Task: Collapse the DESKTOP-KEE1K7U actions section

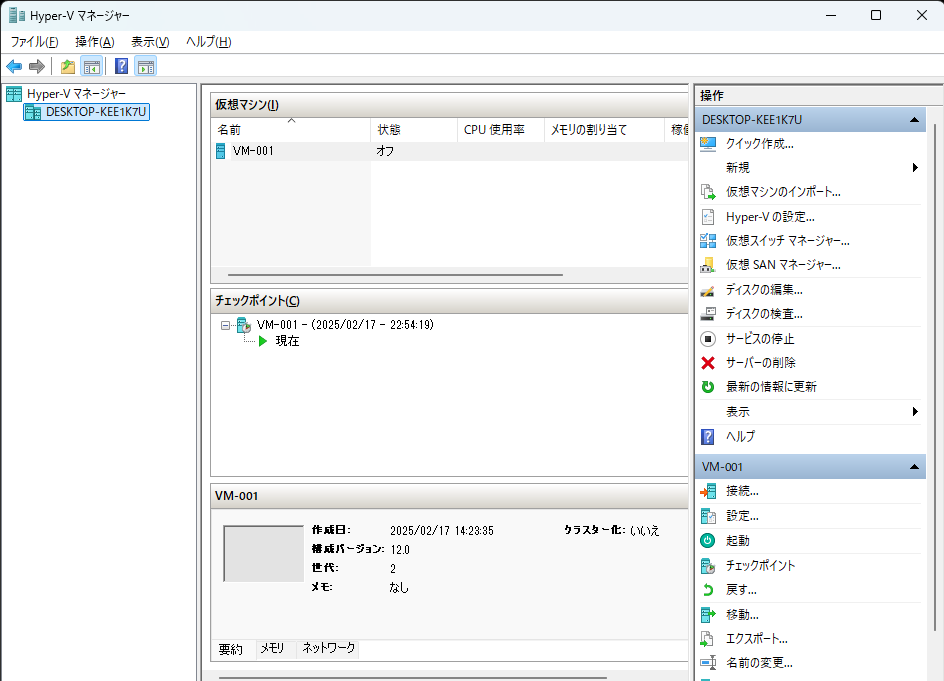Action: point(914,120)
